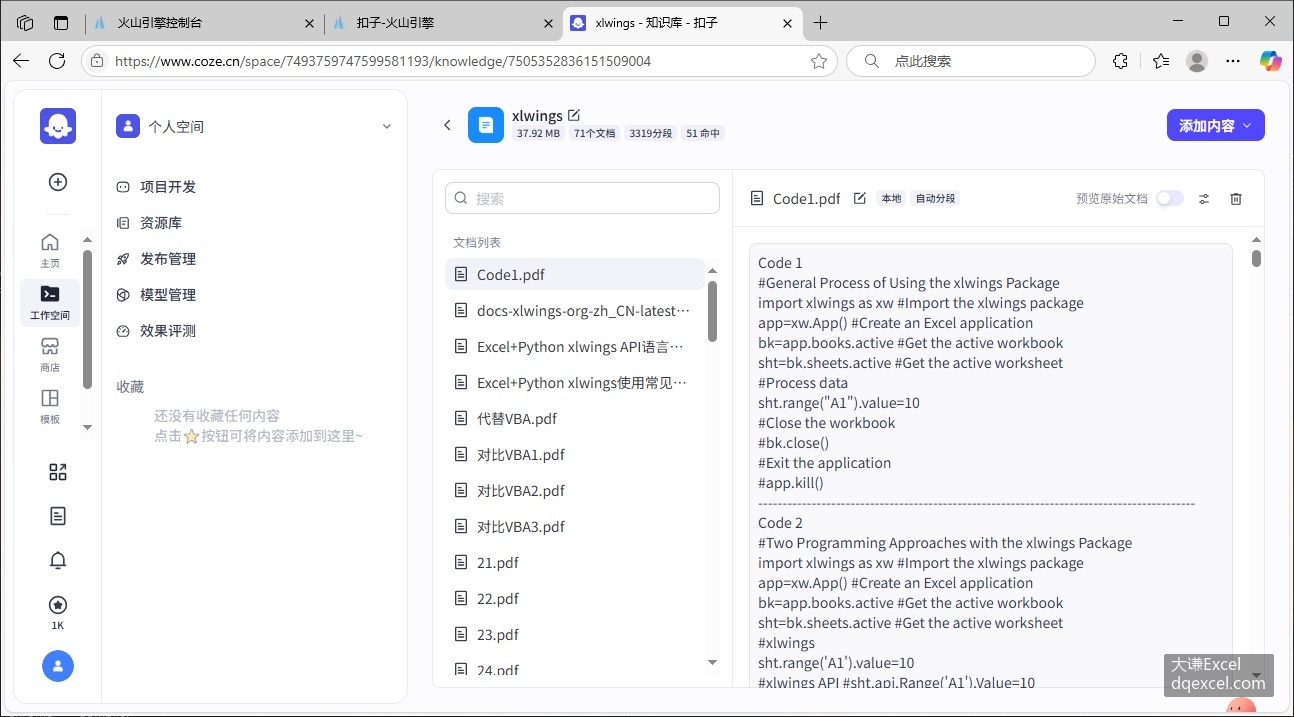Screen dimensions: 1294x717
Task: Click the Coze logo icon in sidebar
Action: click(x=58, y=126)
